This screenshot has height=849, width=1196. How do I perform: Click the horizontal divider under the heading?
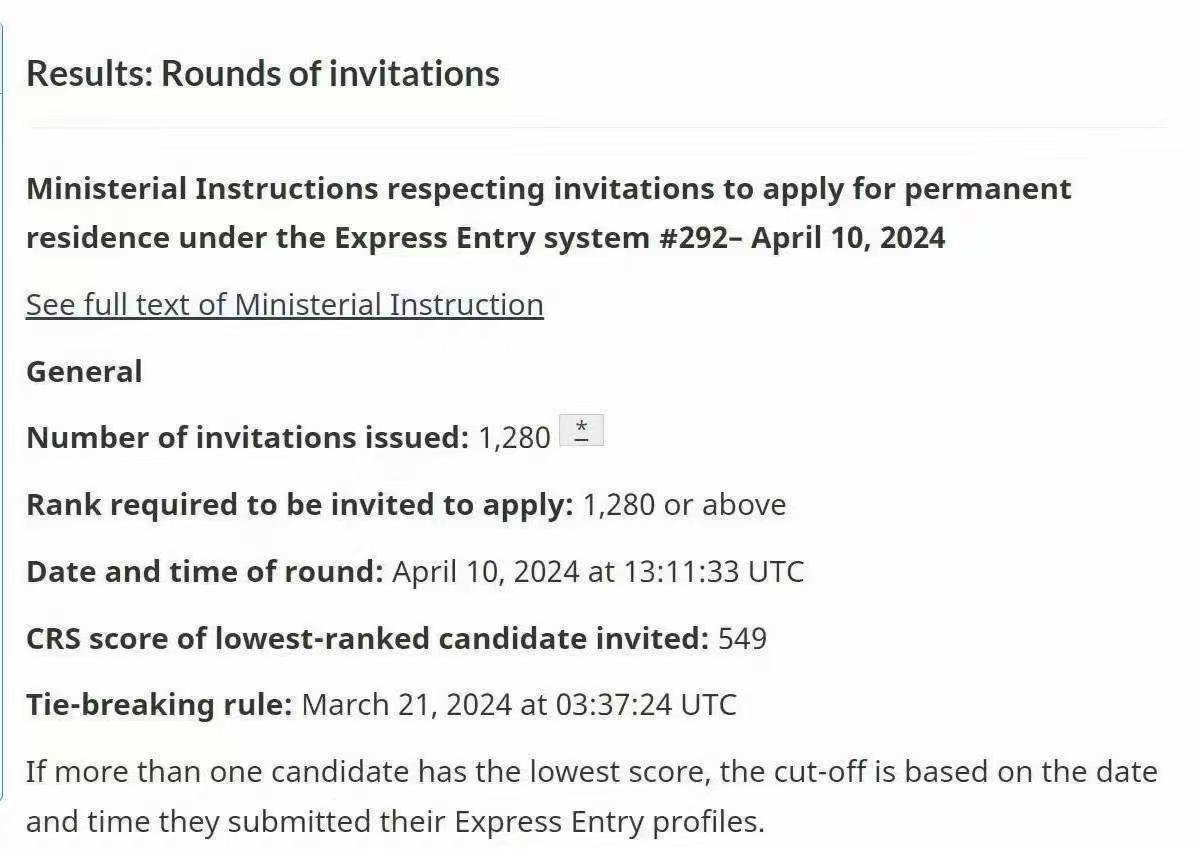click(x=596, y=124)
